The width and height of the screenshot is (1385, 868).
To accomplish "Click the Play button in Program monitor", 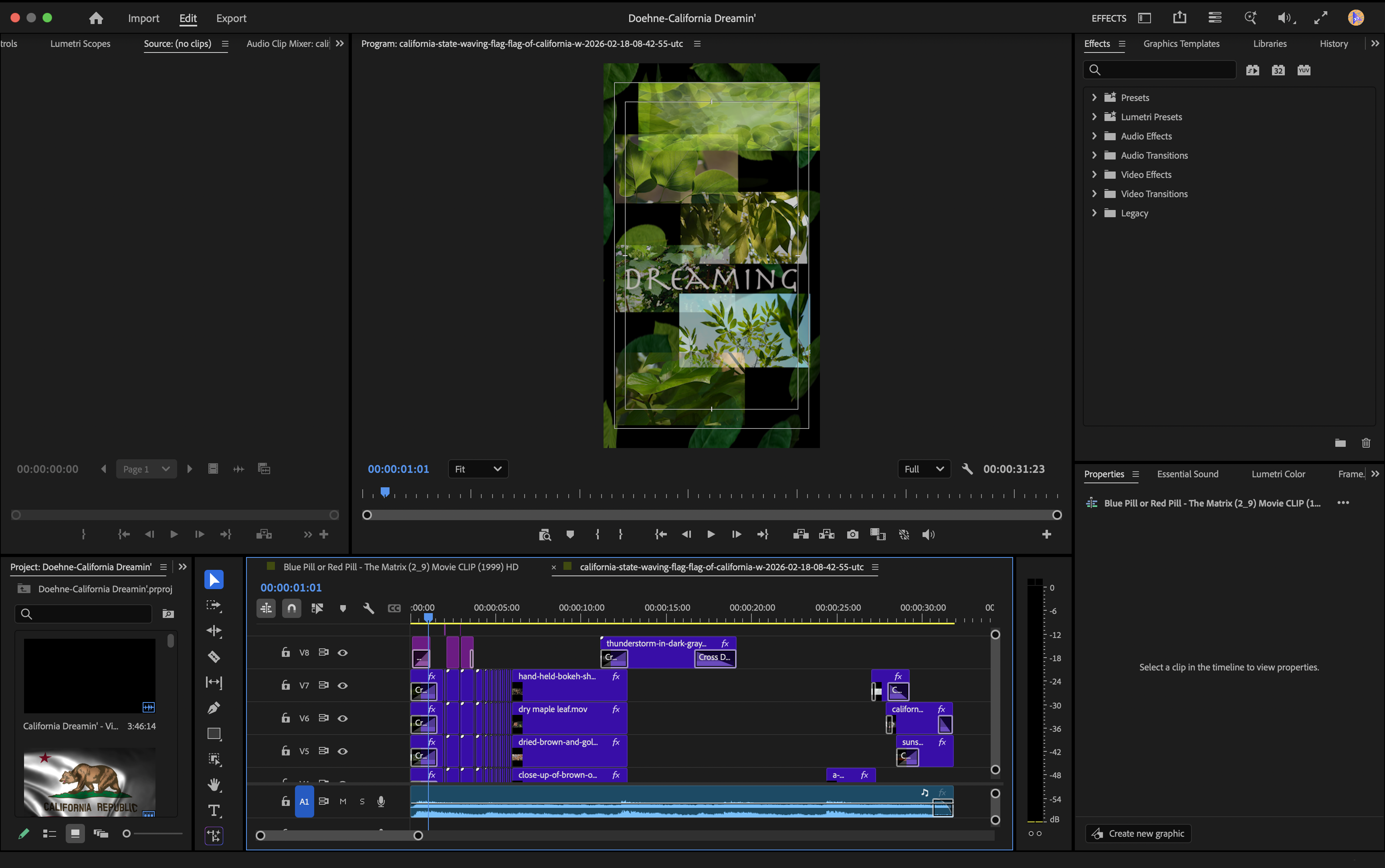I will (711, 535).
